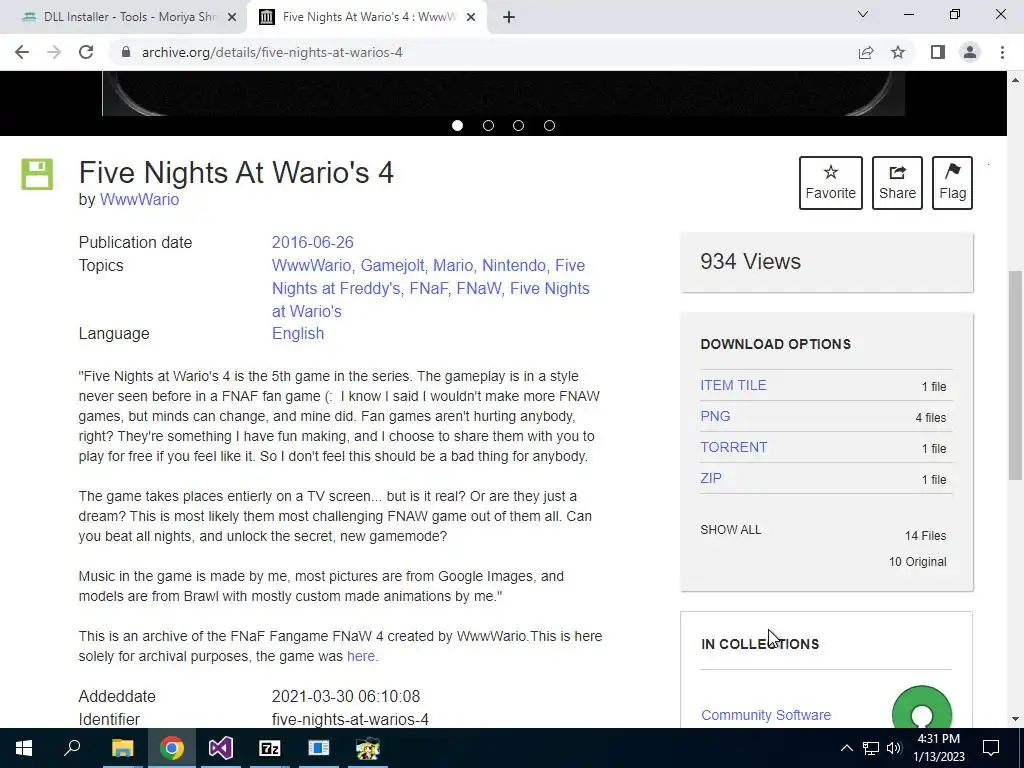Click the 934 Views text

[750, 261]
